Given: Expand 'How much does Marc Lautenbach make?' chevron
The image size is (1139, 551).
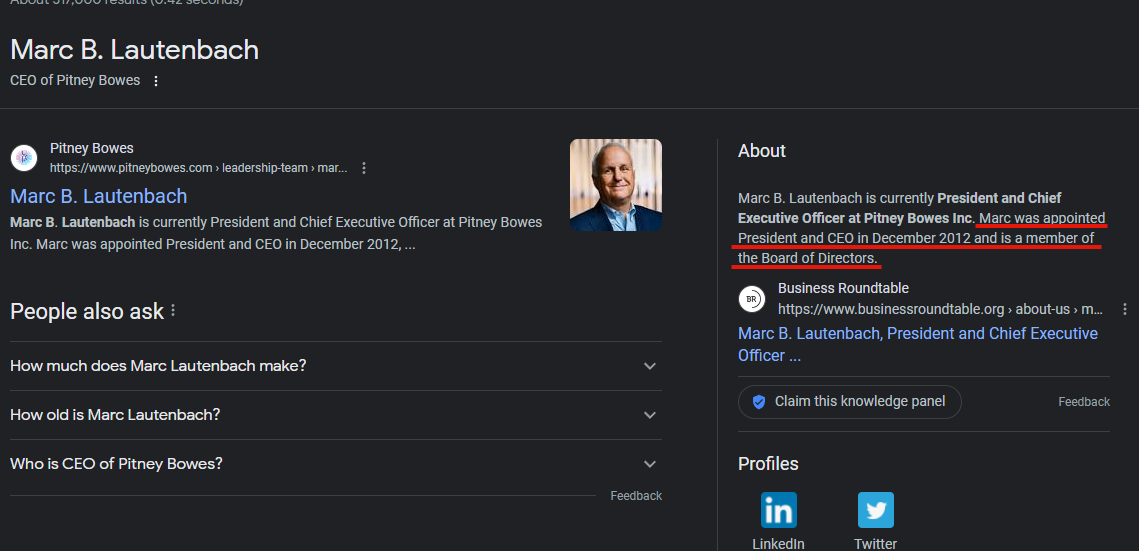Looking at the screenshot, I should click(x=649, y=366).
